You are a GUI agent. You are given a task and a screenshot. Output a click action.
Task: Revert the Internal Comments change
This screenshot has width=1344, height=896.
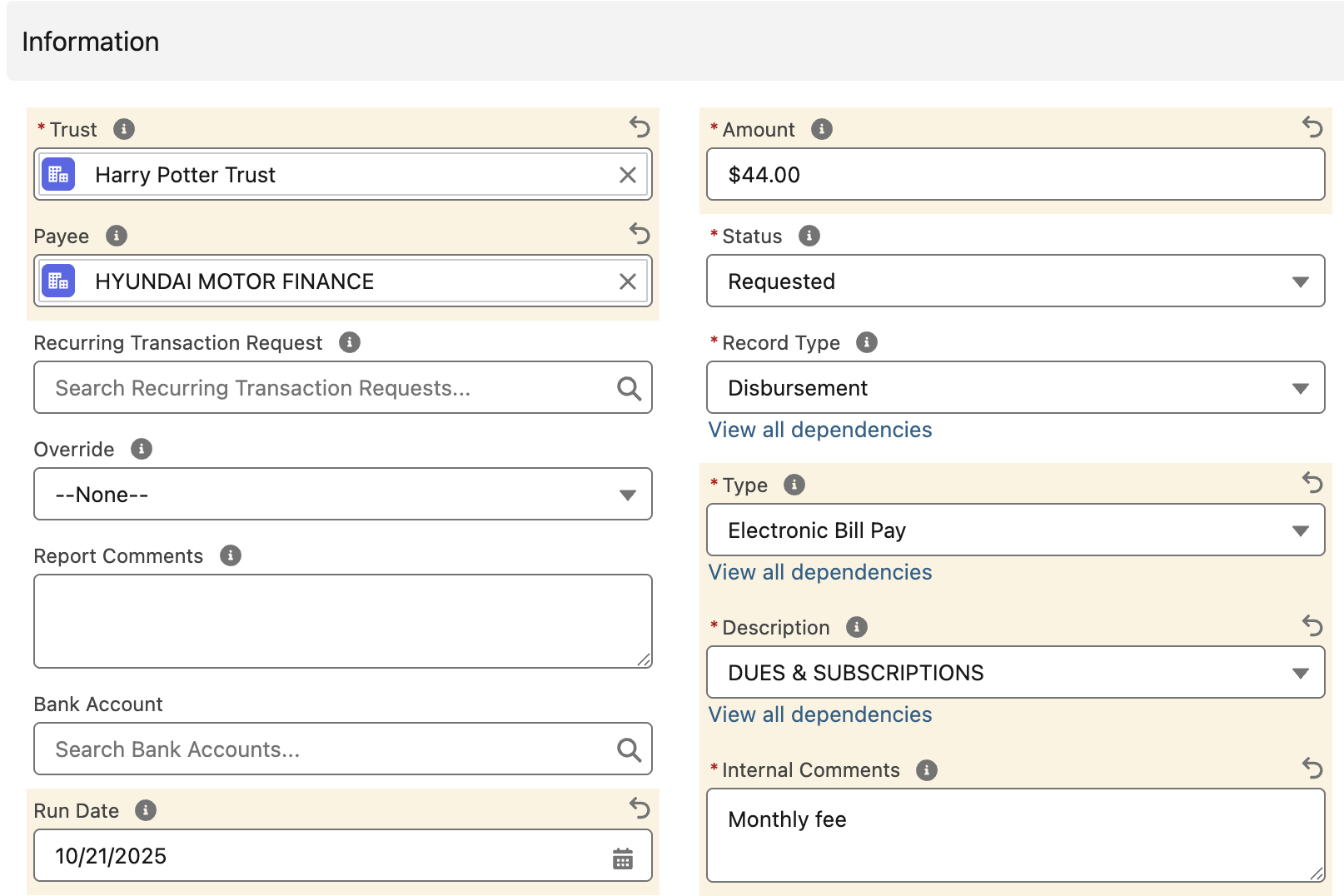coord(1312,768)
